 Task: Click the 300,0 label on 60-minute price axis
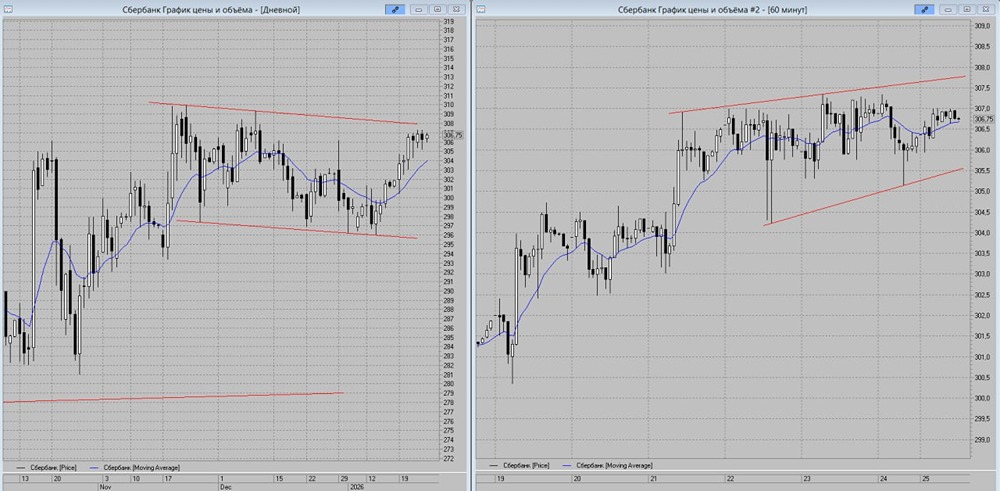[981, 399]
